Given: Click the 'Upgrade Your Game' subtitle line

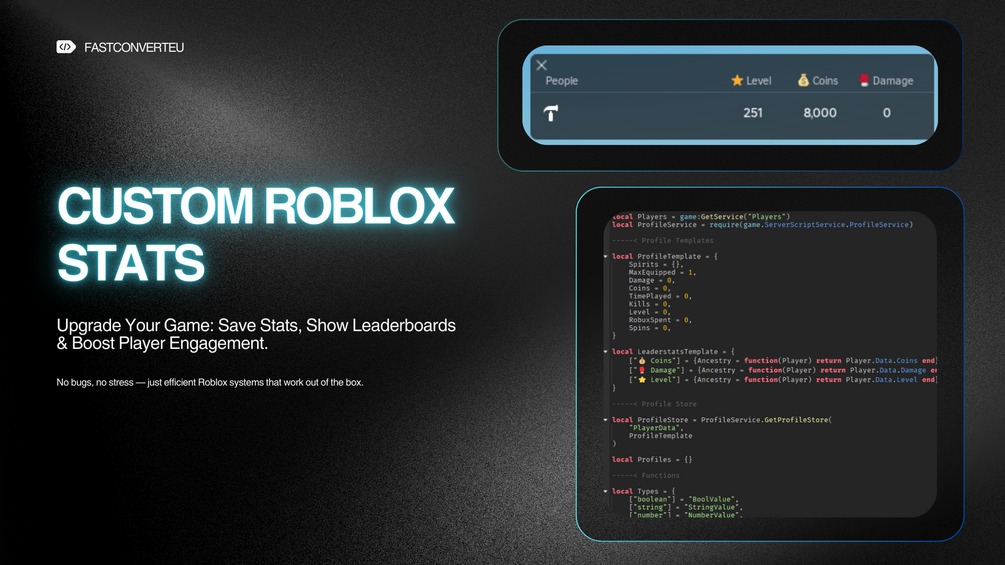Looking at the screenshot, I should [x=256, y=325].
